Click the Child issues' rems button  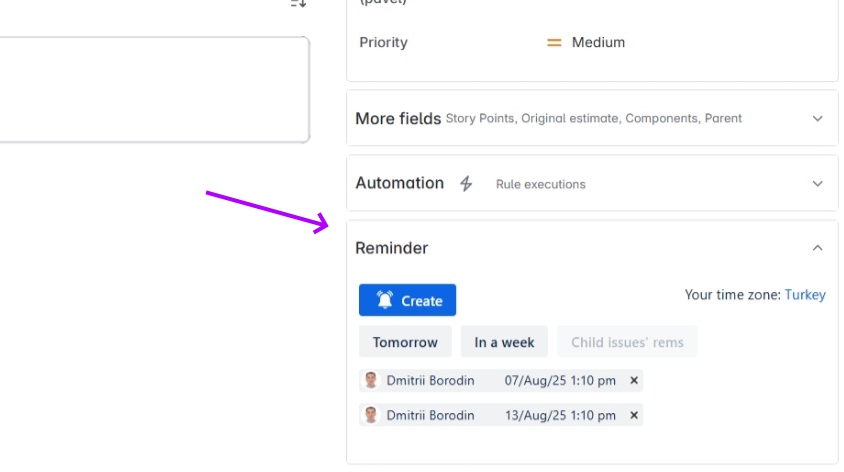[x=627, y=342]
